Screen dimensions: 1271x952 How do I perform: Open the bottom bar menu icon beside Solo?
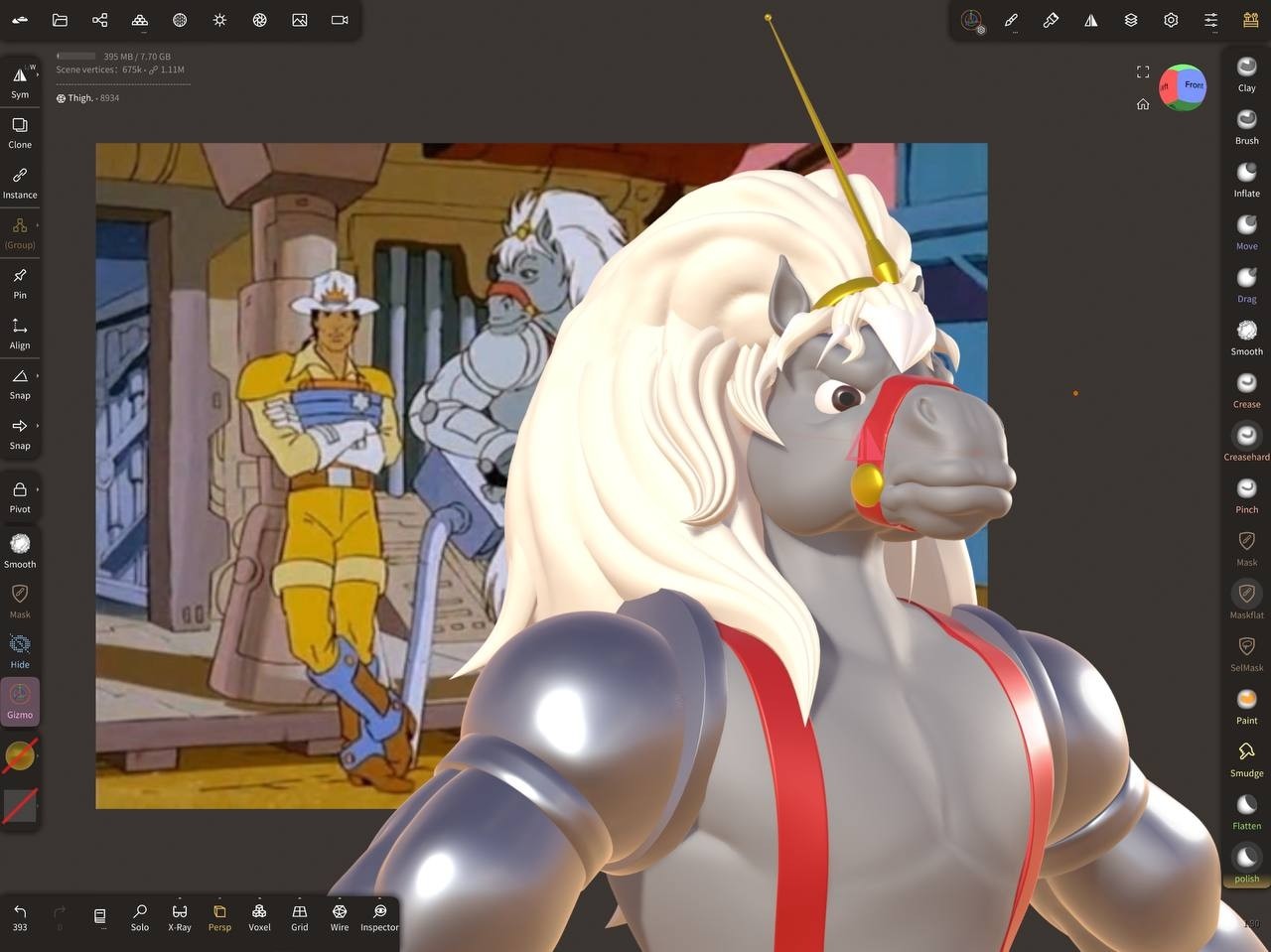tap(99, 917)
